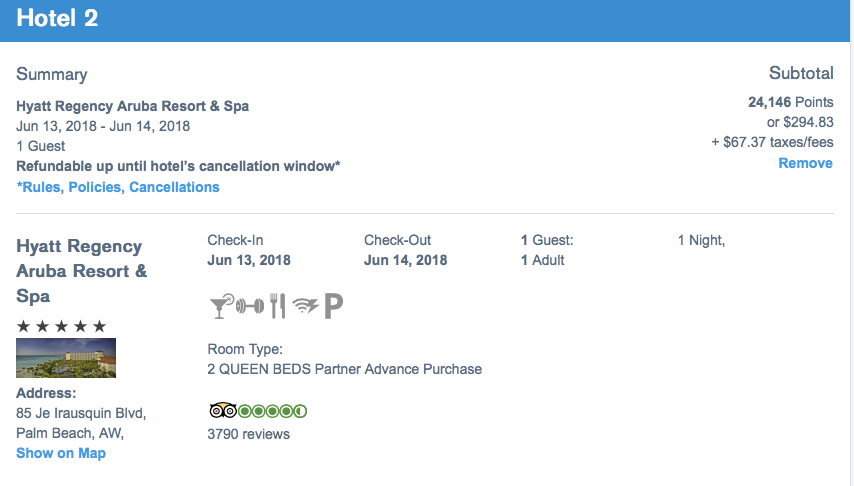Click the parking P amenity icon

(x=333, y=306)
